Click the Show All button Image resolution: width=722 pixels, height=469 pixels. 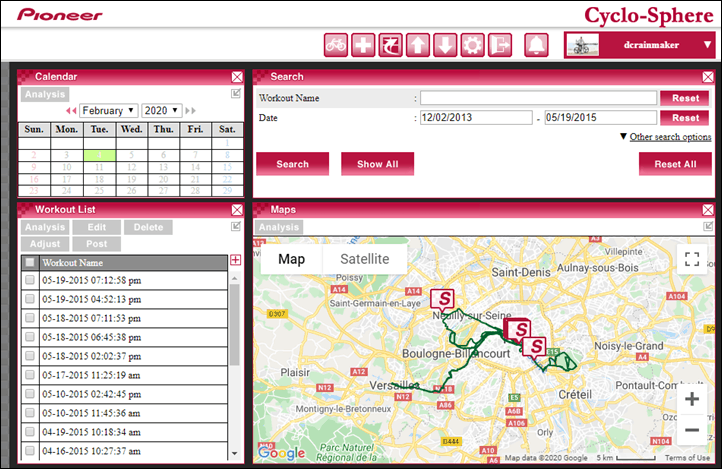[x=378, y=164]
